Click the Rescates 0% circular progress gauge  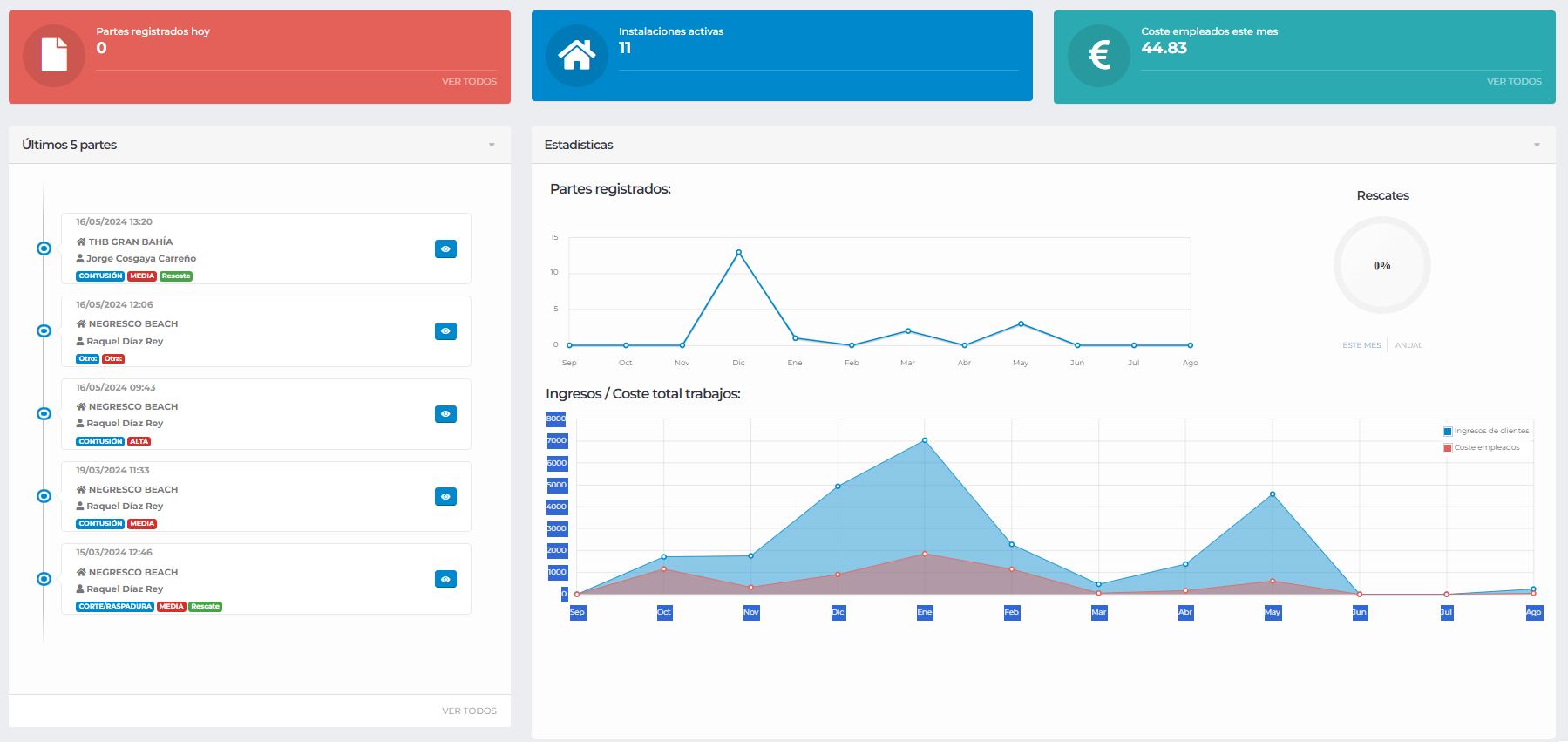(1381, 265)
